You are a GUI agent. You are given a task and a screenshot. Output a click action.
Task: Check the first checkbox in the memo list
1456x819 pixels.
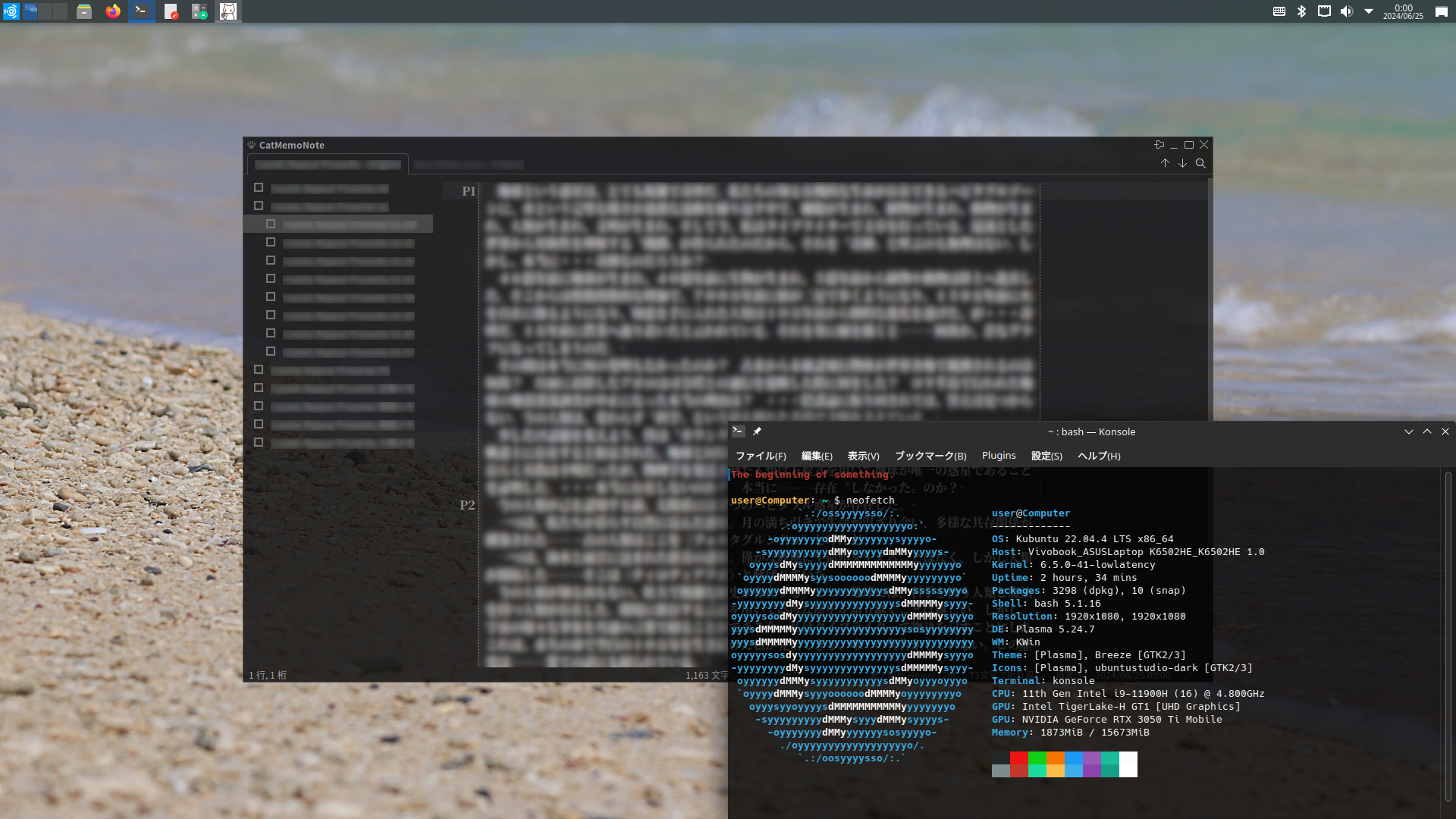coord(259,187)
